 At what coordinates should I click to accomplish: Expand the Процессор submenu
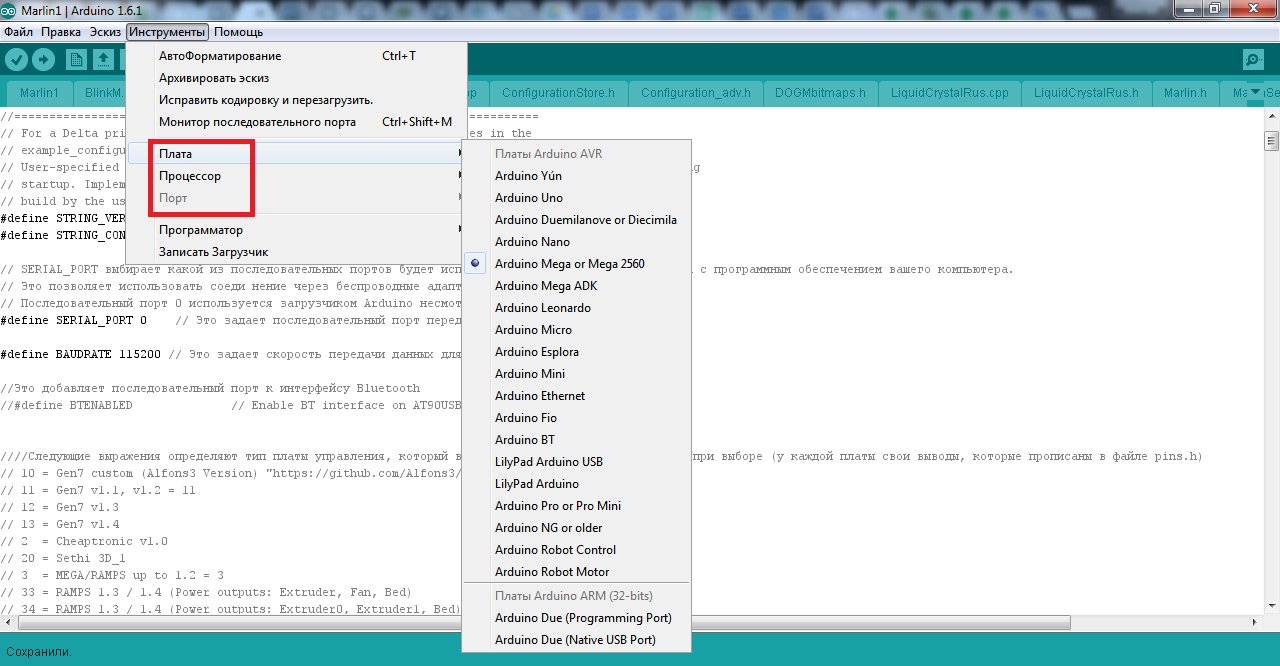[296, 176]
